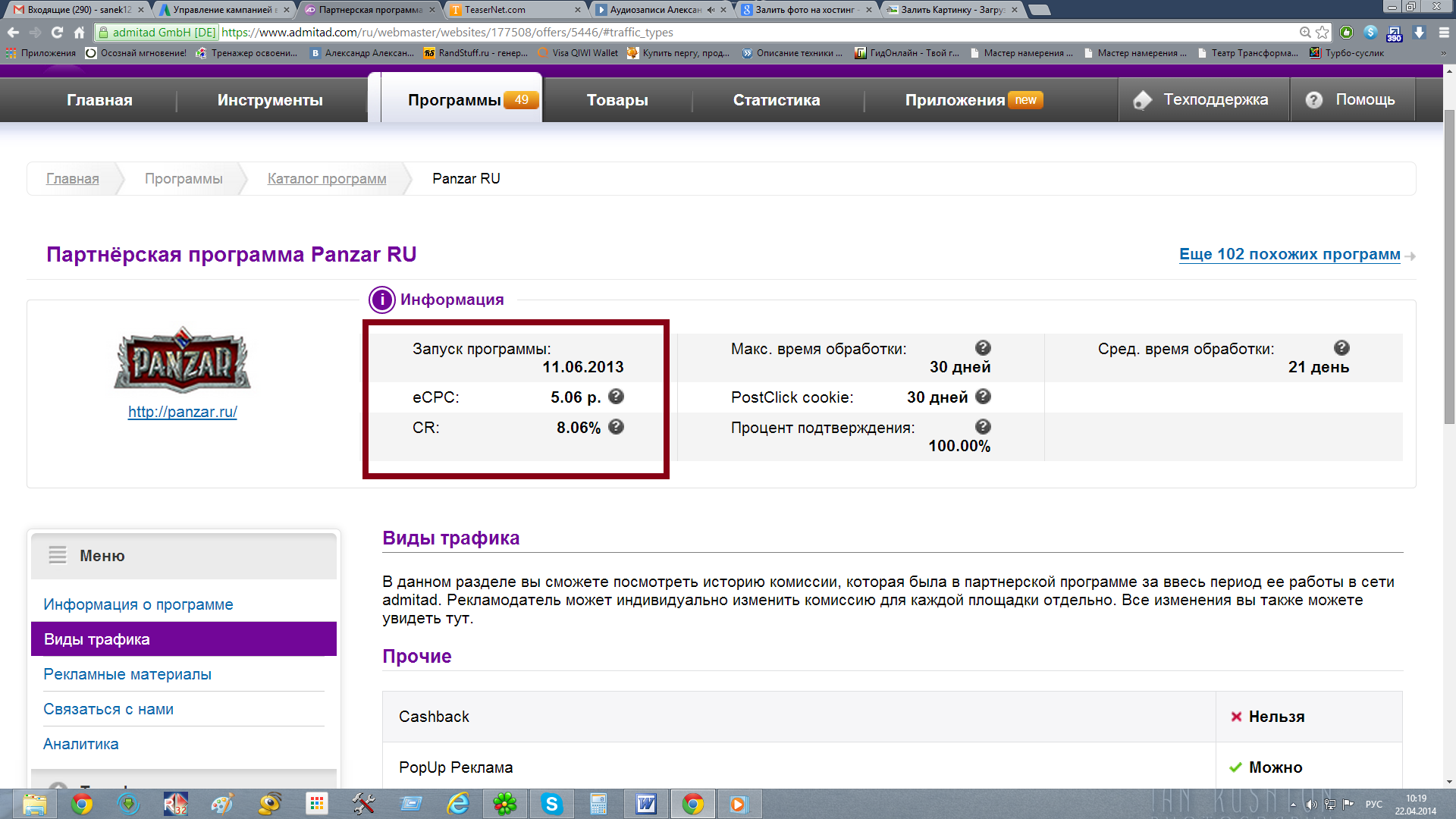1456x819 pixels.
Task: Click the page vertical scrollbar thumb
Action: coord(1449,267)
